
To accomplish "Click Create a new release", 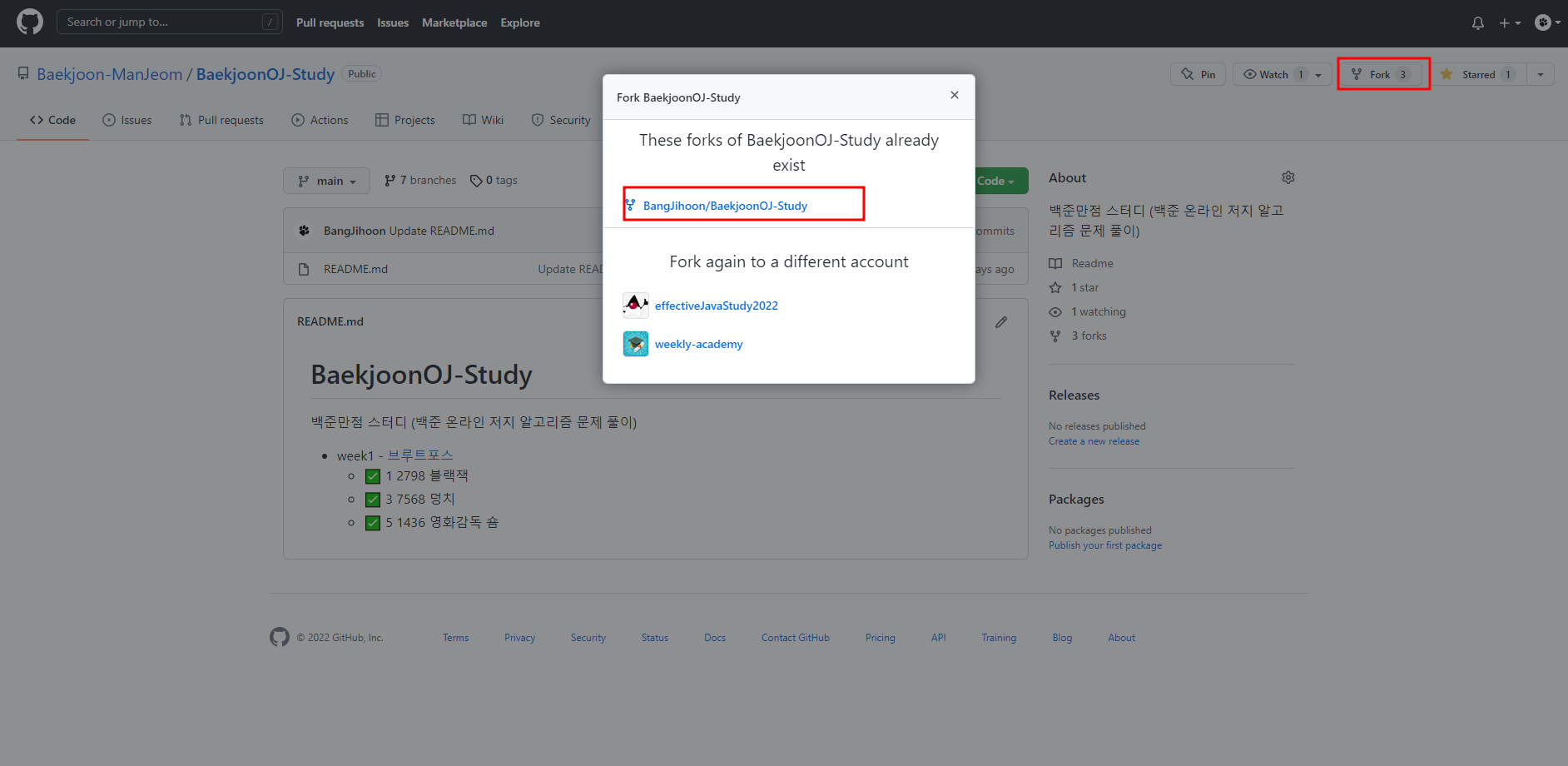I will coord(1094,441).
